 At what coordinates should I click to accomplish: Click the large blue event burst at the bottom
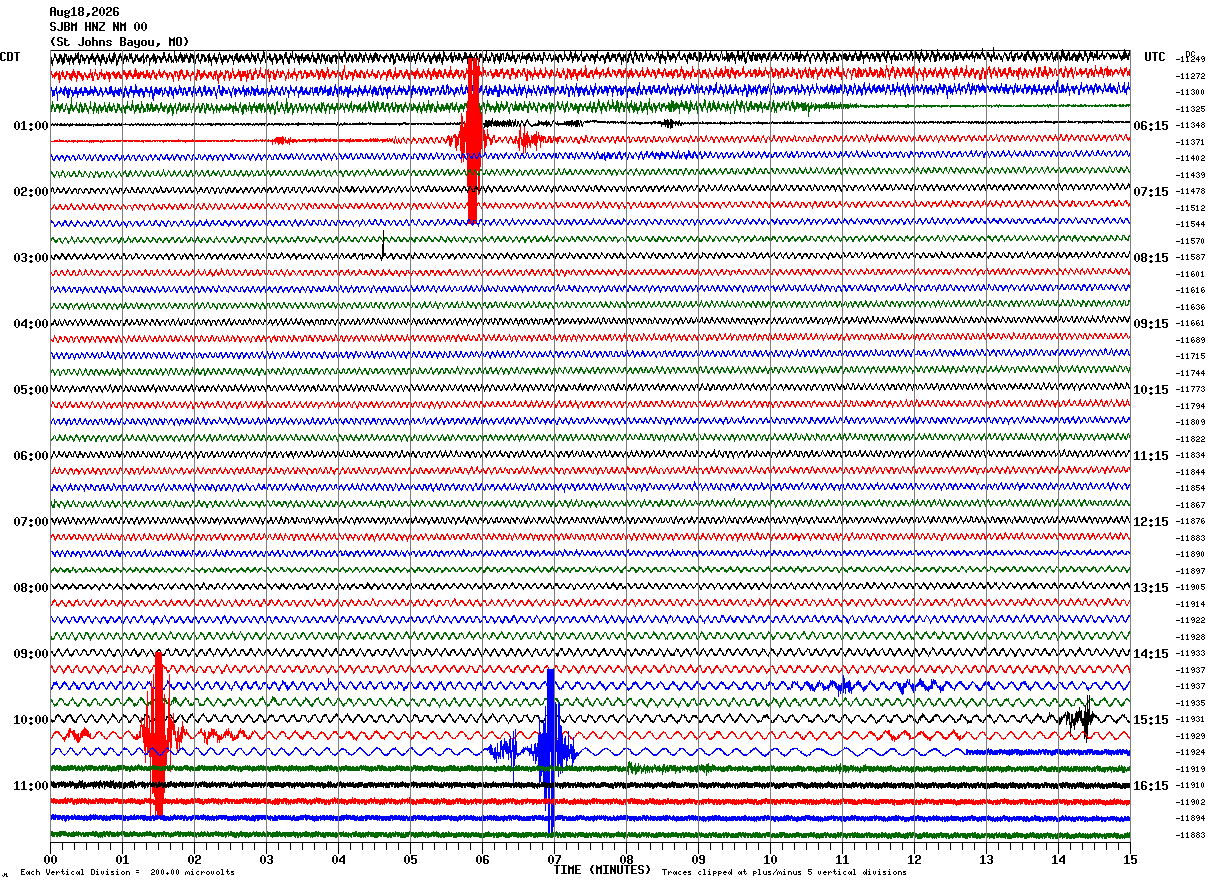[550, 751]
